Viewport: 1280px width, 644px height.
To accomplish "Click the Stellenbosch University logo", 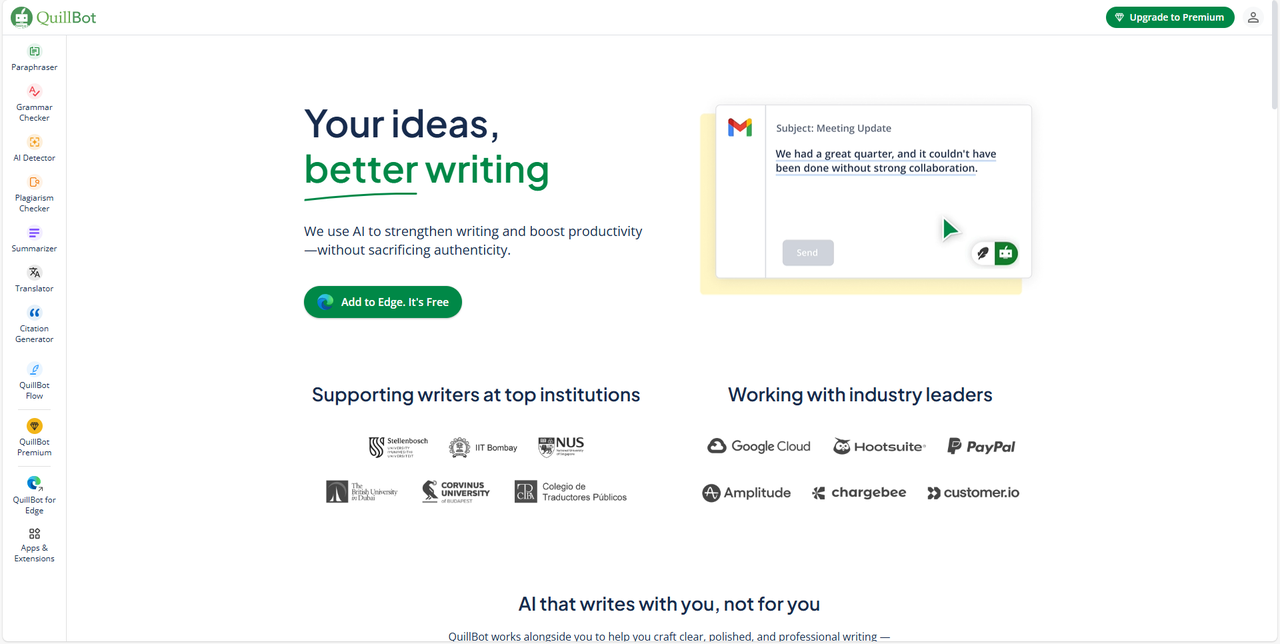I will click(x=398, y=447).
